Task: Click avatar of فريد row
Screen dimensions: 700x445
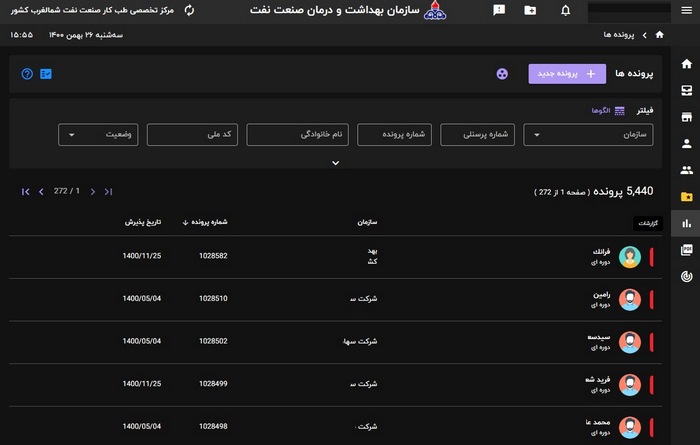Action: [x=630, y=385]
